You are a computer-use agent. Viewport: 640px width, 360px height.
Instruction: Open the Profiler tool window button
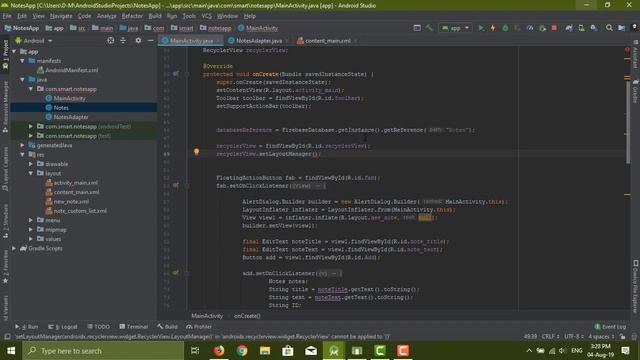tap(199, 327)
